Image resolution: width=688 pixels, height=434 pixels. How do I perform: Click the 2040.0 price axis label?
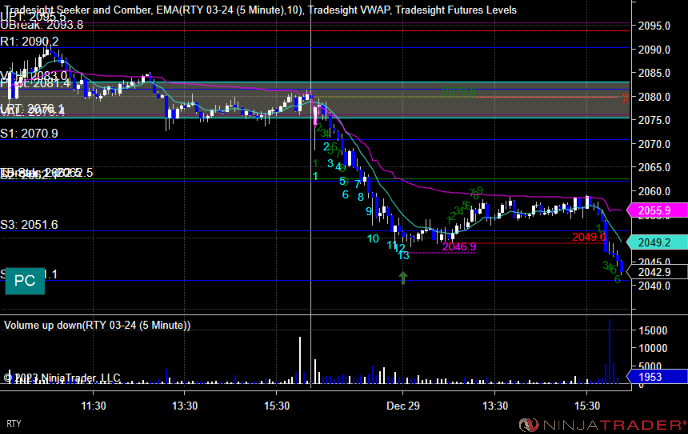pyautogui.click(x=654, y=286)
